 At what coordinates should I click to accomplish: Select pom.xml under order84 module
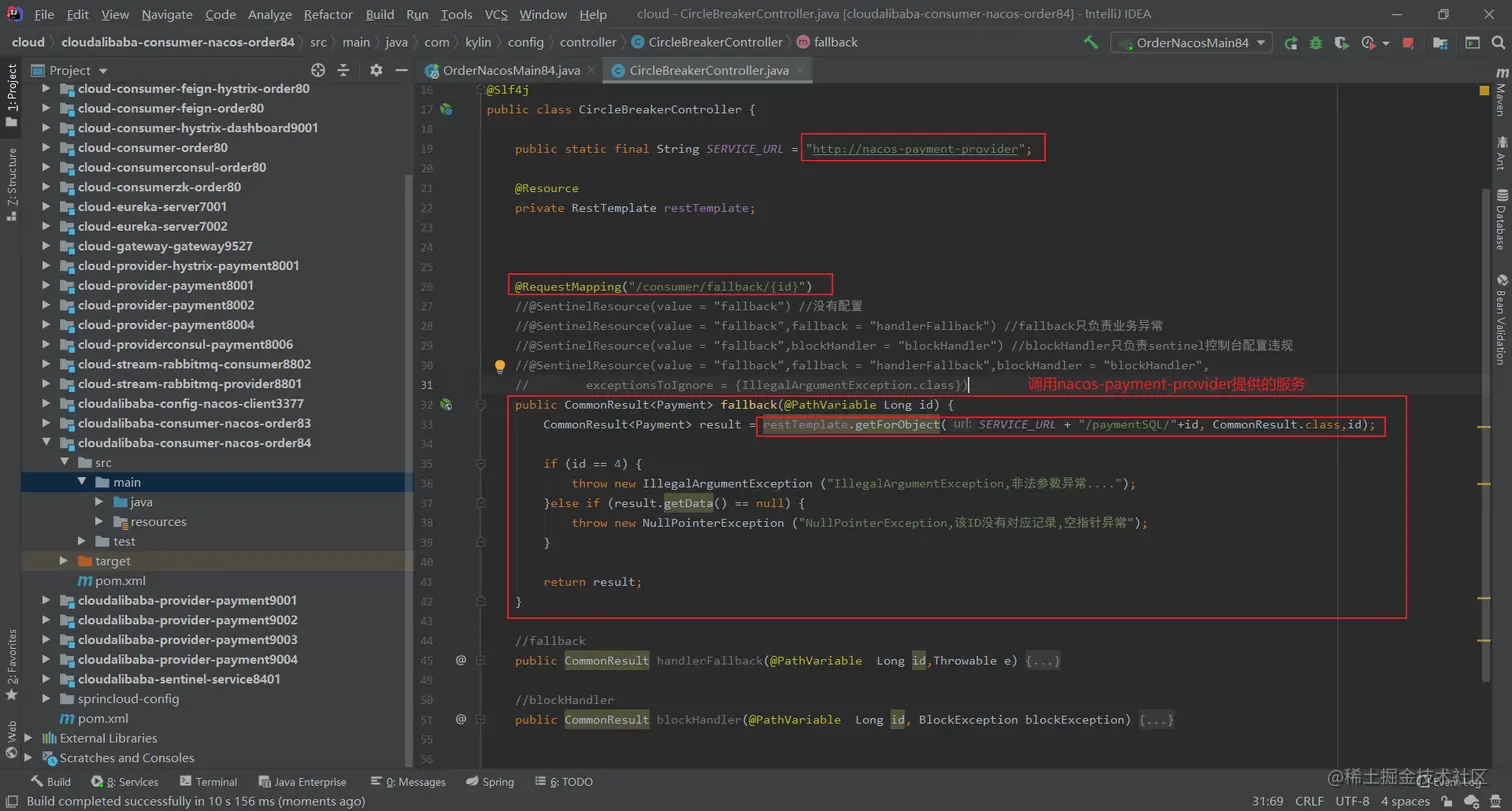[120, 581]
